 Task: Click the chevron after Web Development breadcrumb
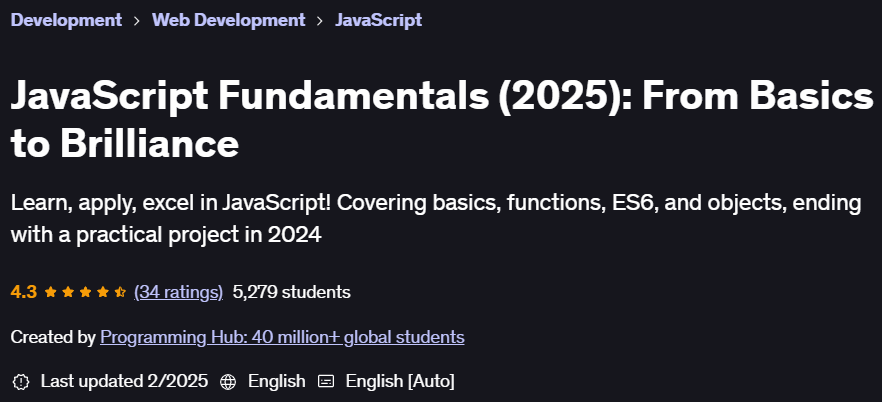320,21
